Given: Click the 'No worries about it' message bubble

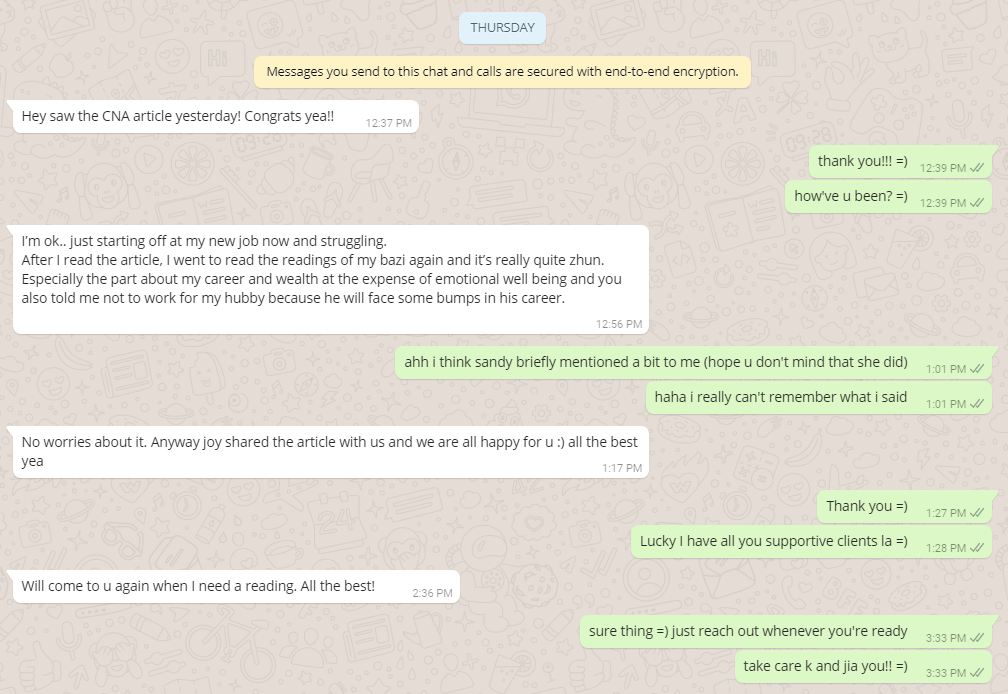Looking at the screenshot, I should pyautogui.click(x=330, y=452).
